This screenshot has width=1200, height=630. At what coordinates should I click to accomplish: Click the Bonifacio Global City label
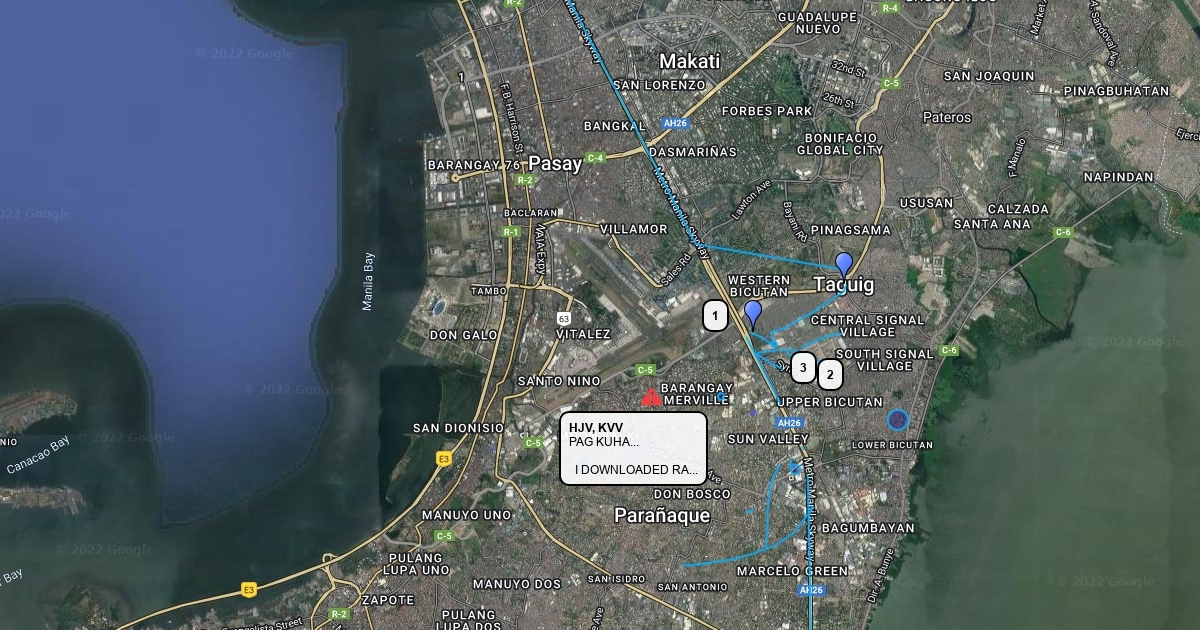[x=840, y=144]
